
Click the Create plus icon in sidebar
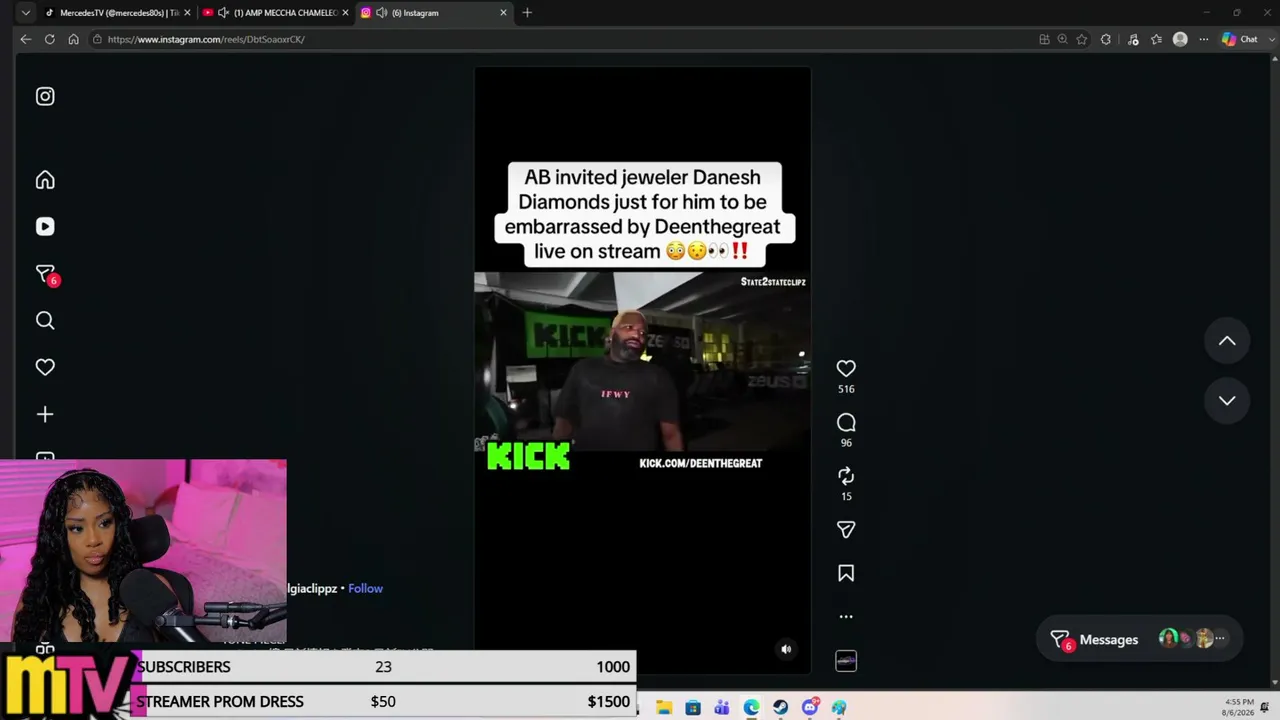point(45,414)
